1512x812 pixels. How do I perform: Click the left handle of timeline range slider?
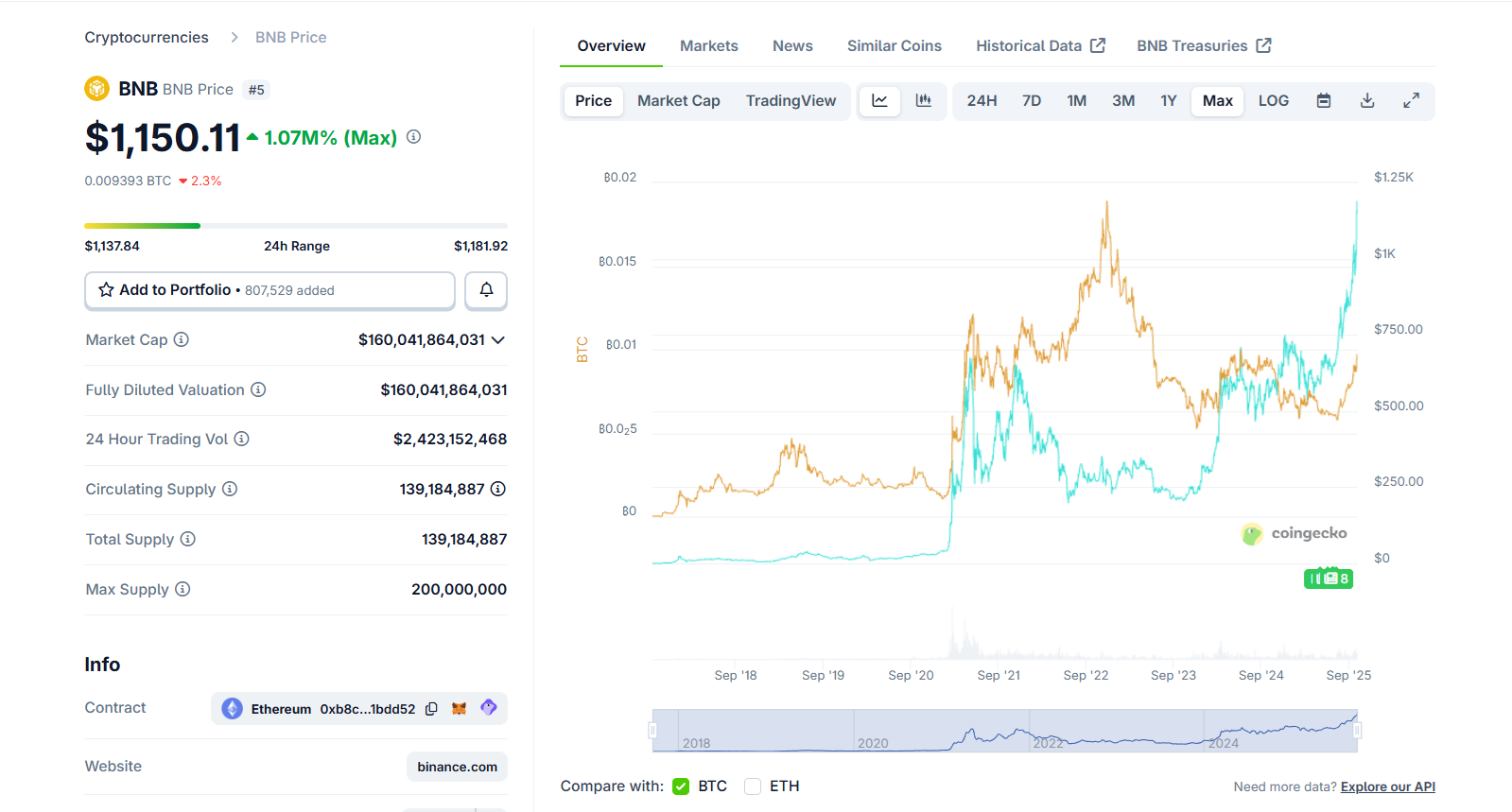pos(652,731)
